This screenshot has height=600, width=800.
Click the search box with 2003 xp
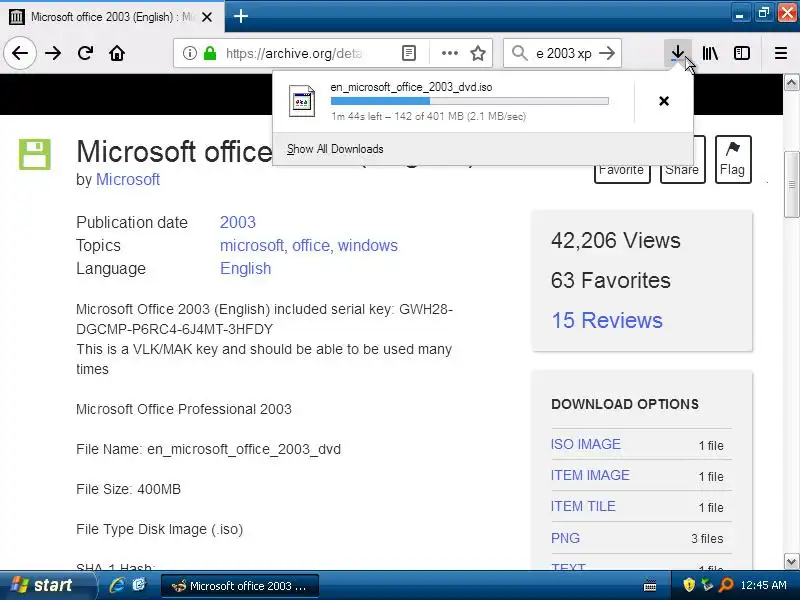tap(563, 53)
